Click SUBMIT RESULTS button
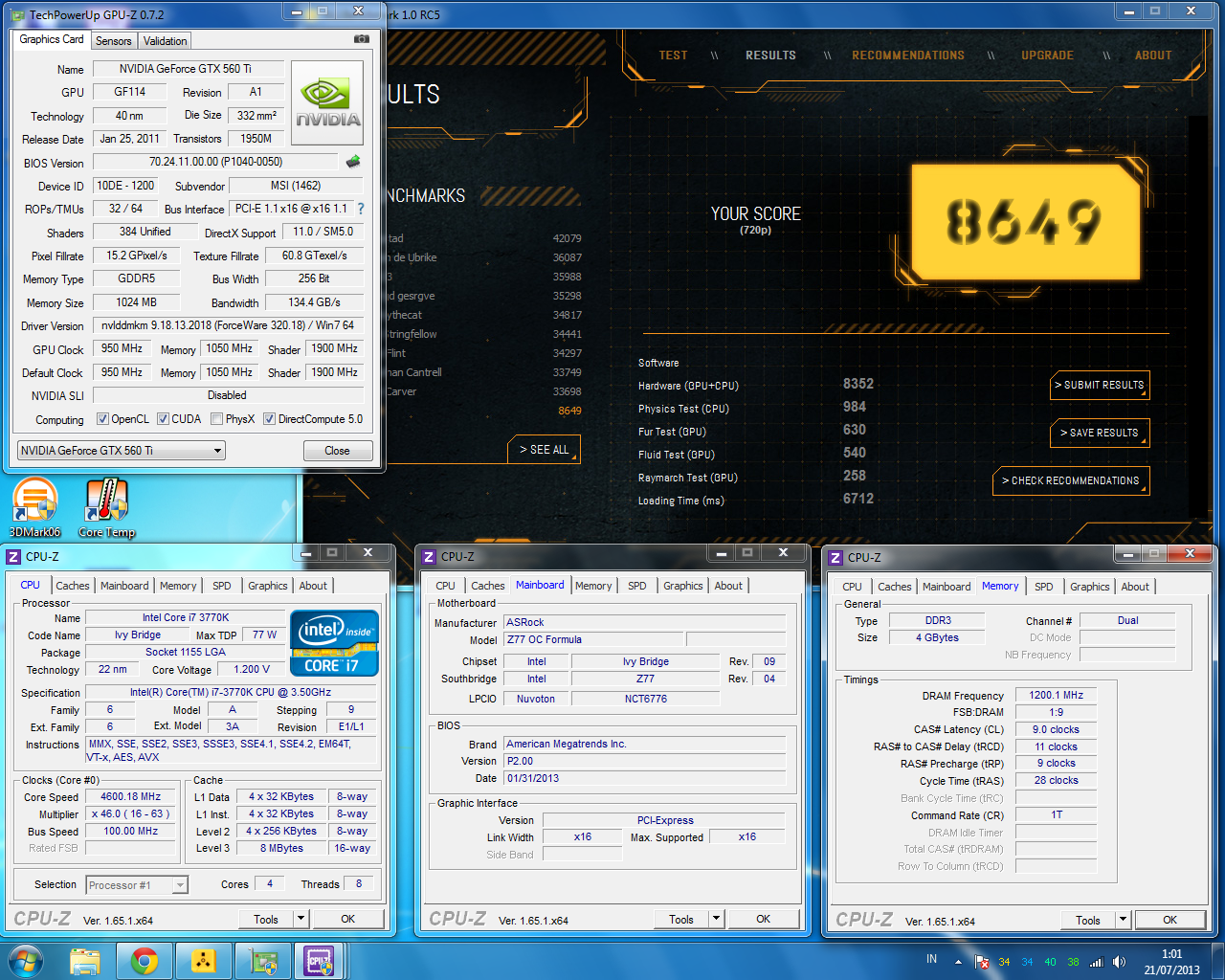 (1100, 385)
